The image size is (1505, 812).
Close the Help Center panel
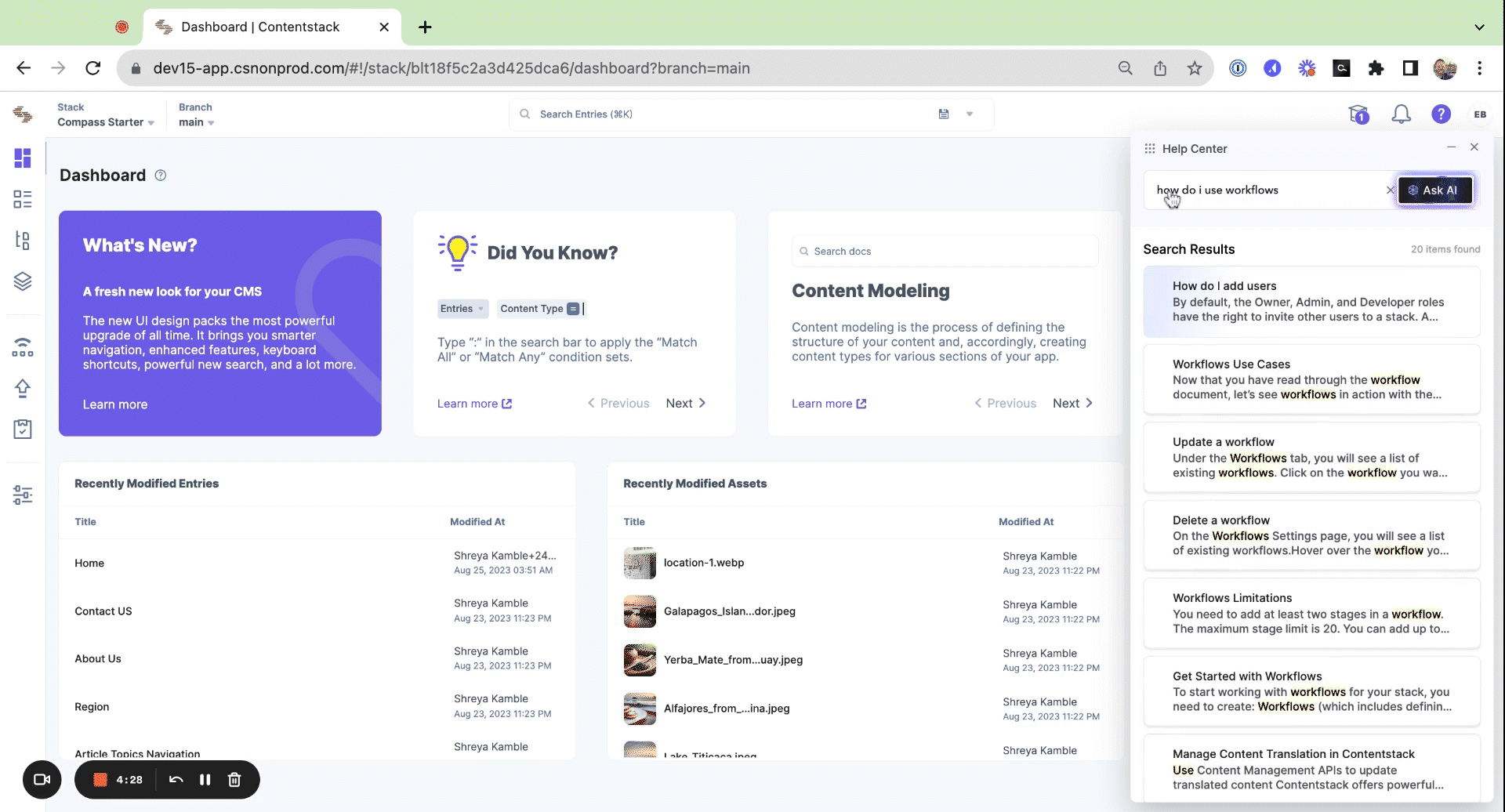tap(1474, 147)
